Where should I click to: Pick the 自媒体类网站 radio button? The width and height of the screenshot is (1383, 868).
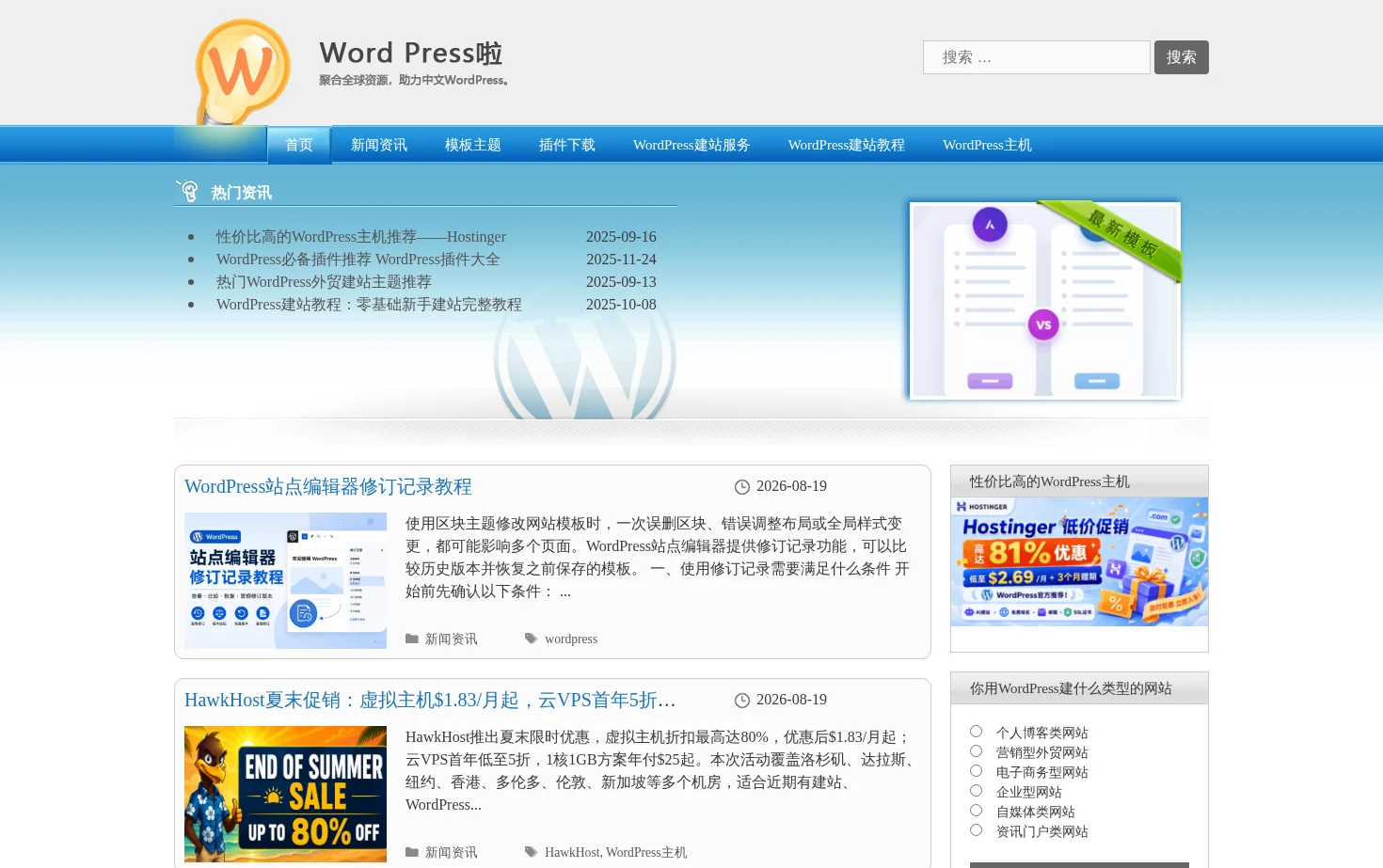click(976, 811)
